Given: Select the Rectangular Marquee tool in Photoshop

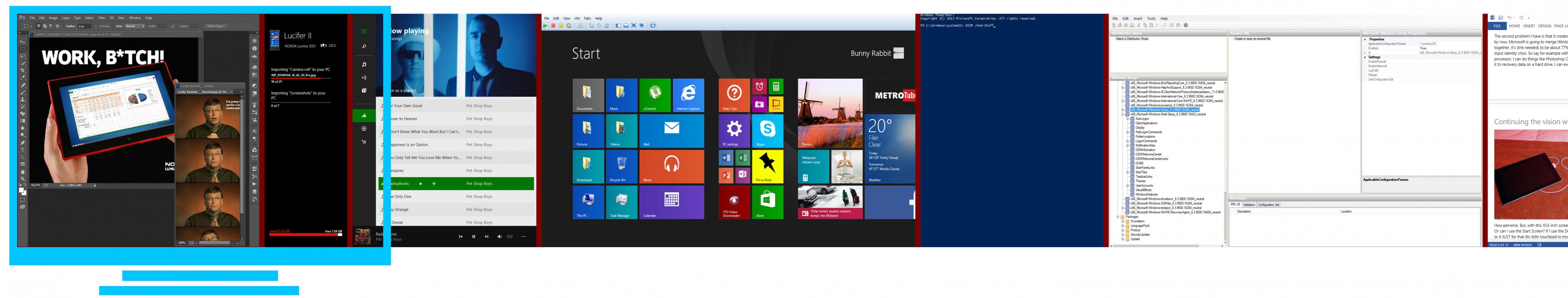Looking at the screenshot, I should (23, 49).
